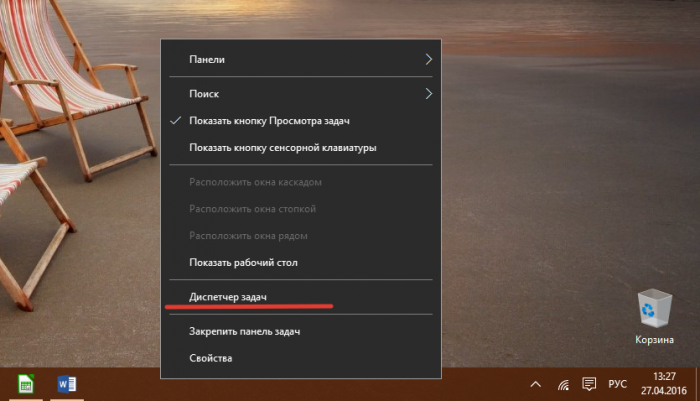
Task: Select Показать рабочий стол menu entry
Action: click(243, 263)
